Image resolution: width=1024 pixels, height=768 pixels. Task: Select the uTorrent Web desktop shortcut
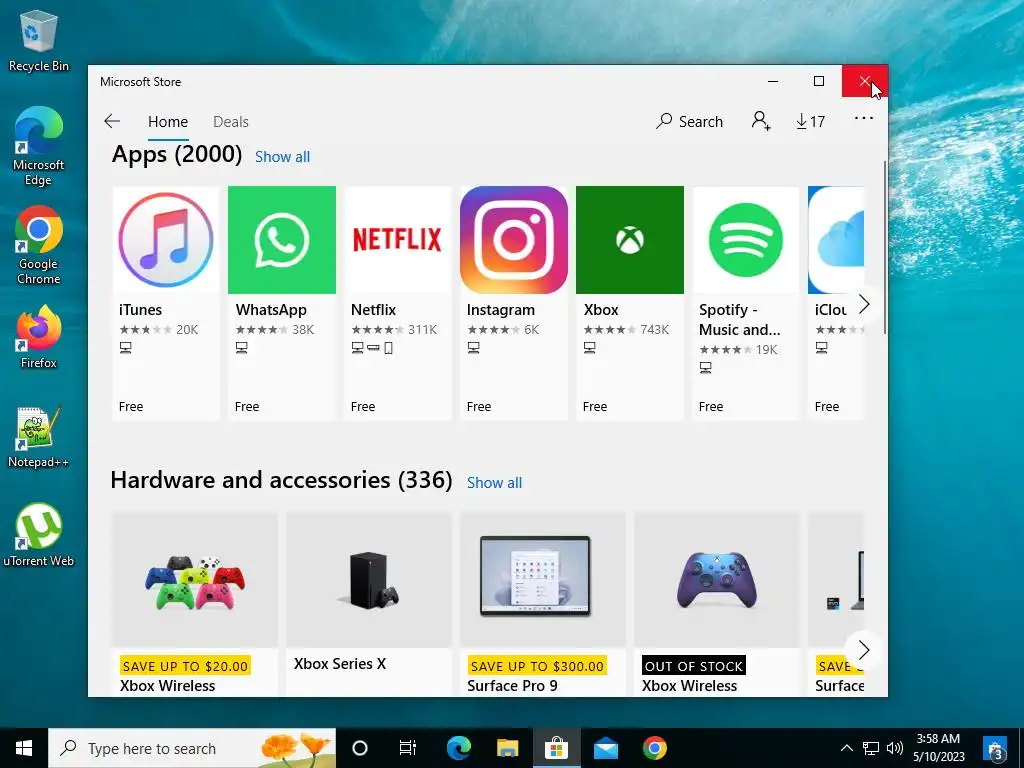pos(39,535)
